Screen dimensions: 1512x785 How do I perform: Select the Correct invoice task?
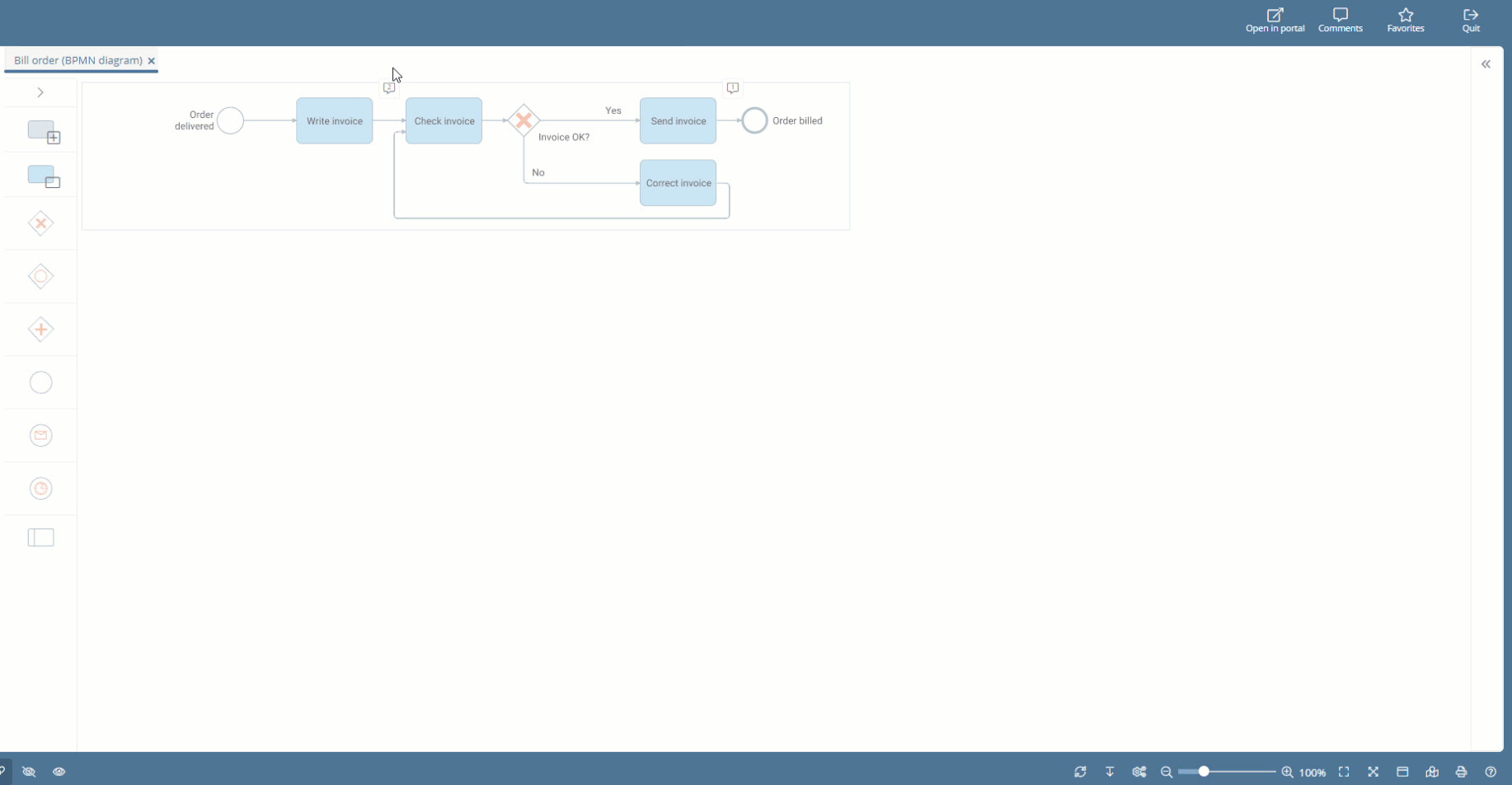tap(678, 183)
